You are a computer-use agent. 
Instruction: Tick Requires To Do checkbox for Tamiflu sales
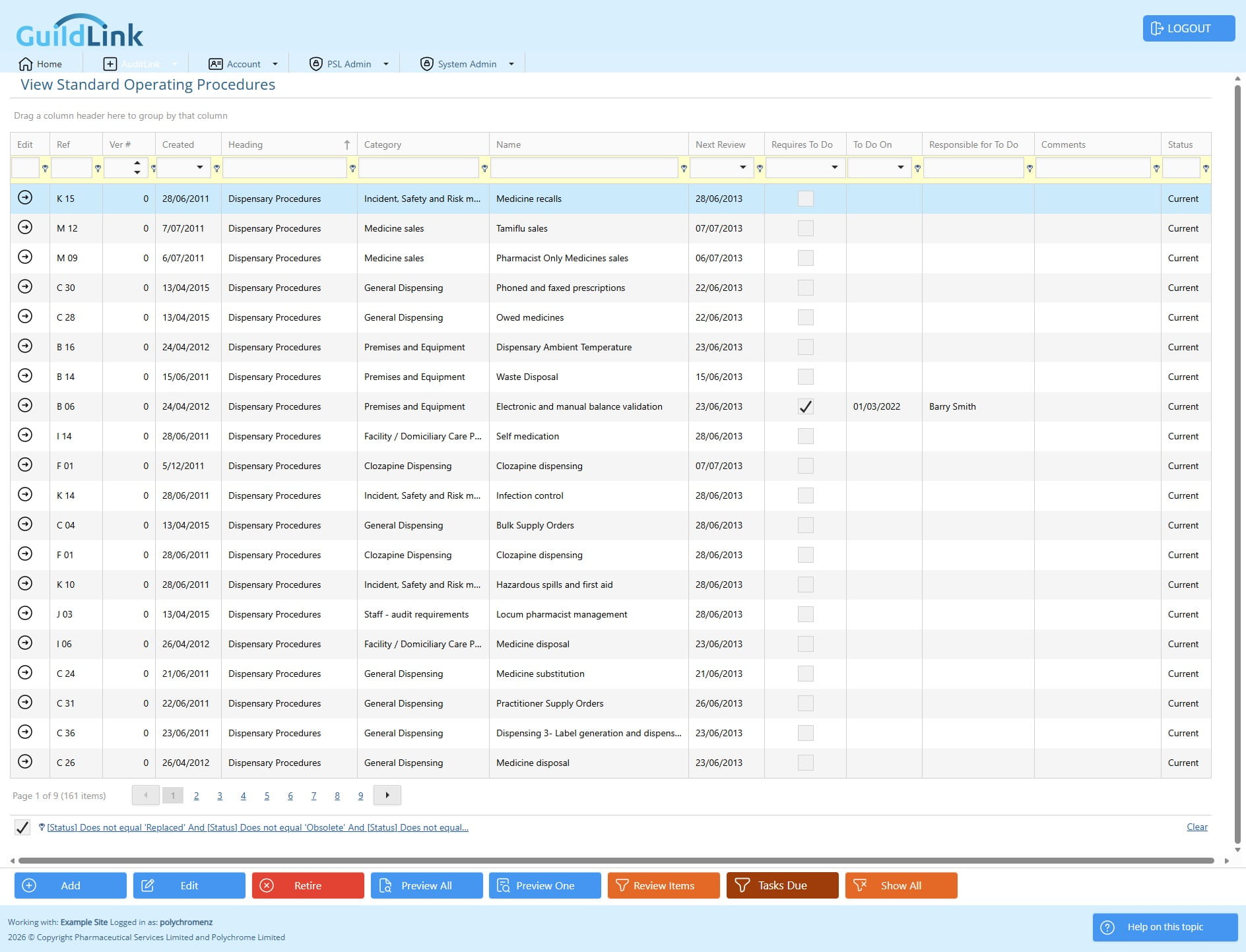(x=805, y=228)
